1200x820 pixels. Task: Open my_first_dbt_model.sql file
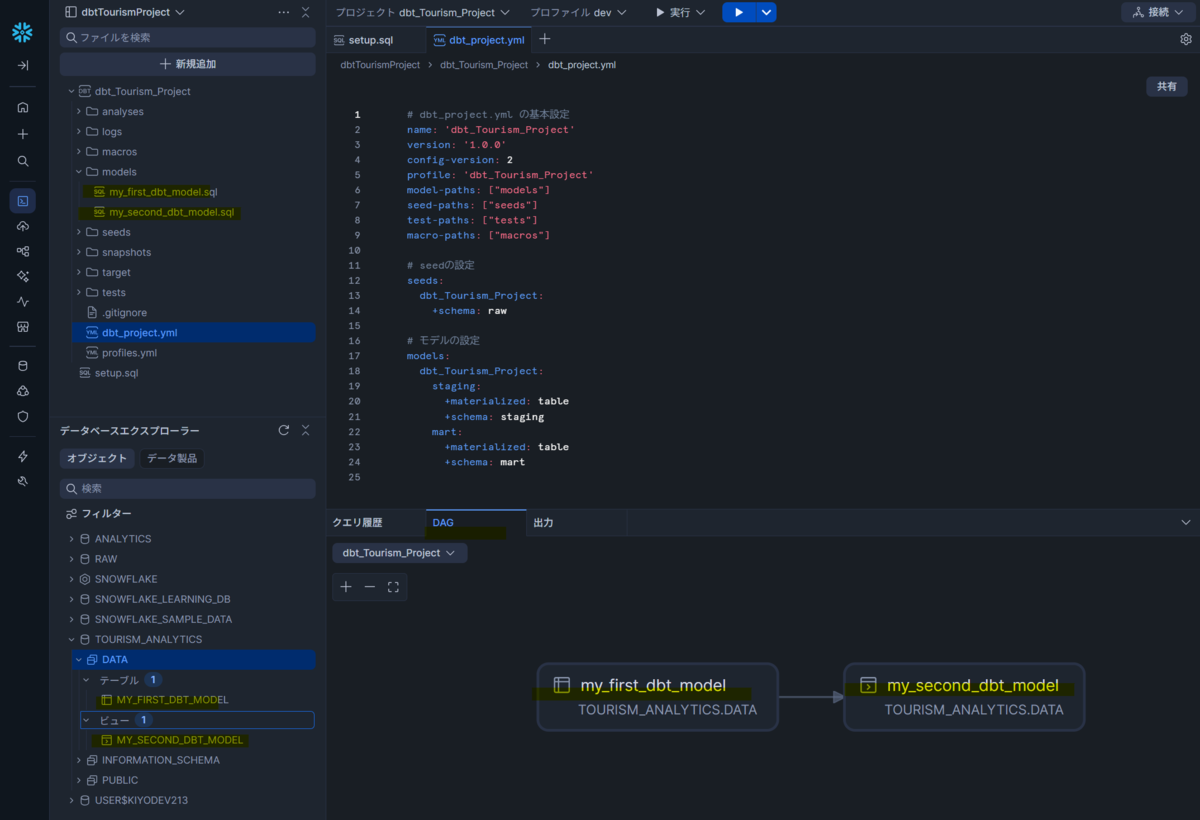click(163, 192)
